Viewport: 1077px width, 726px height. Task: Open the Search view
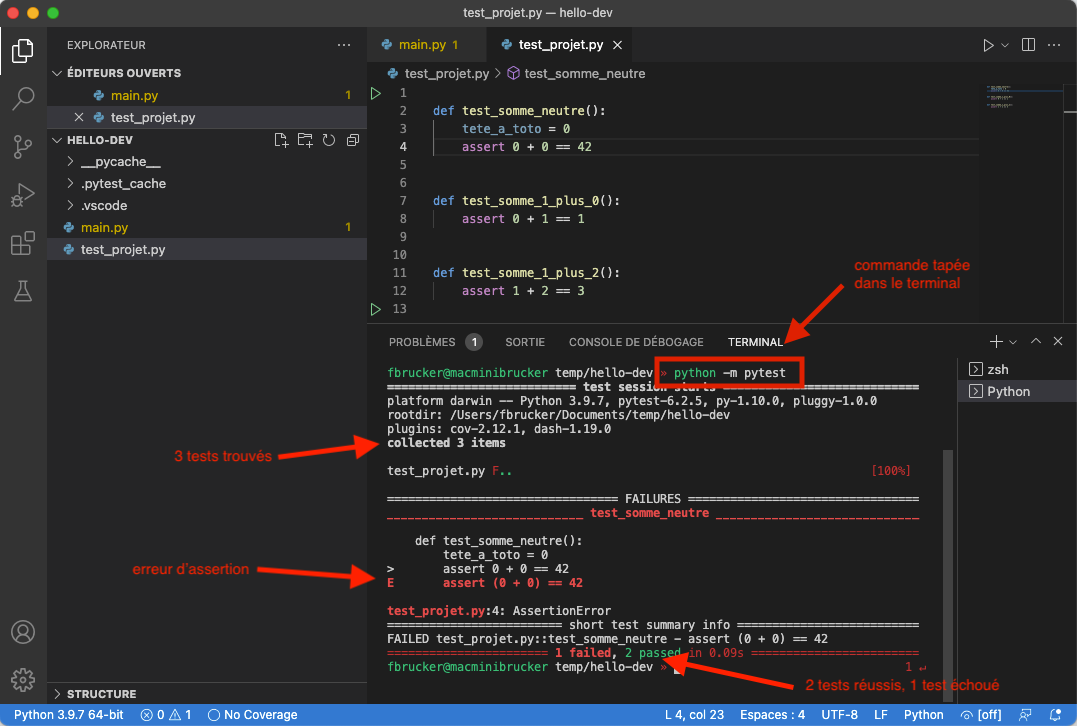[x=22, y=98]
